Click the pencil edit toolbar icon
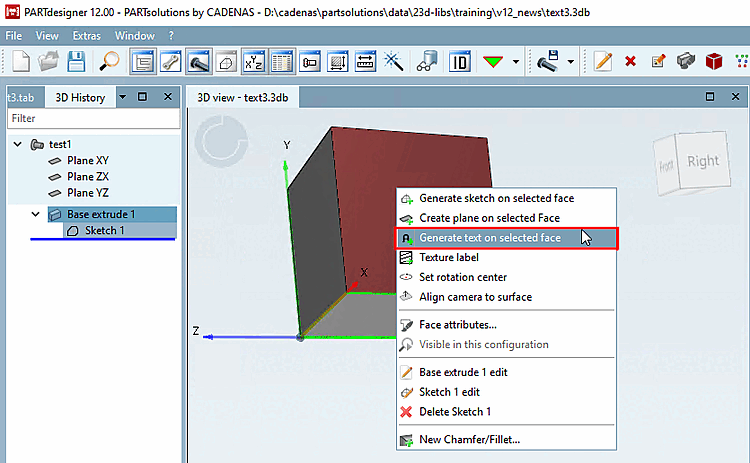750x463 pixels. point(603,62)
